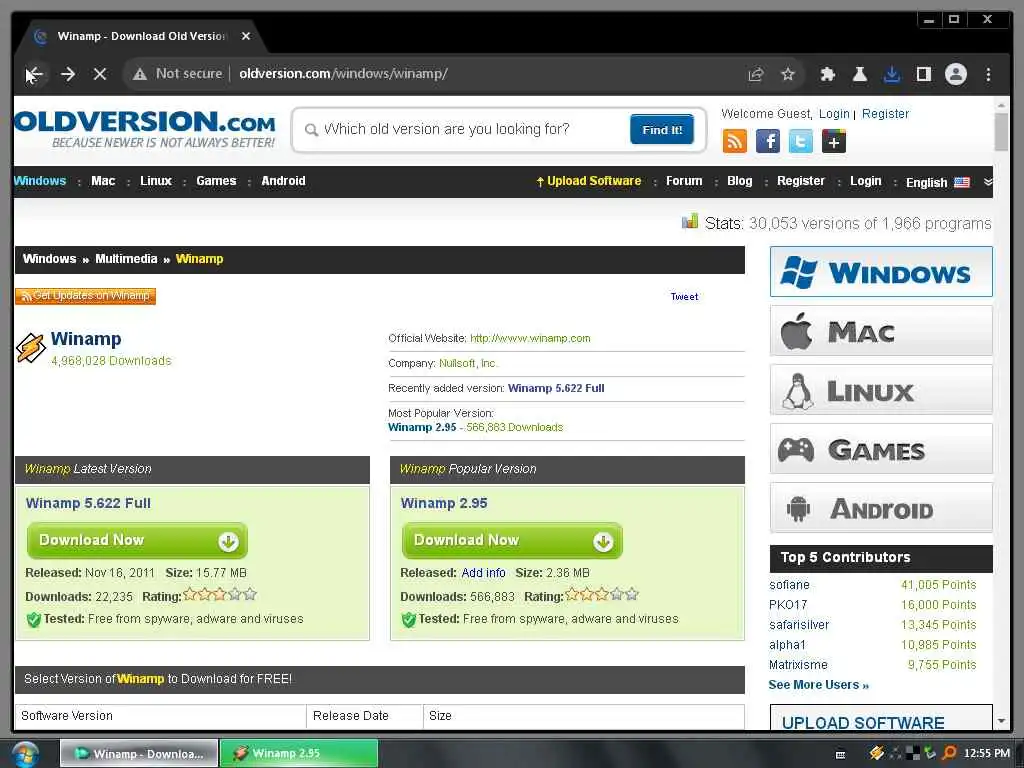Viewport: 1024px width, 768px height.
Task: Click the browser back arrow
Action: coord(35,74)
